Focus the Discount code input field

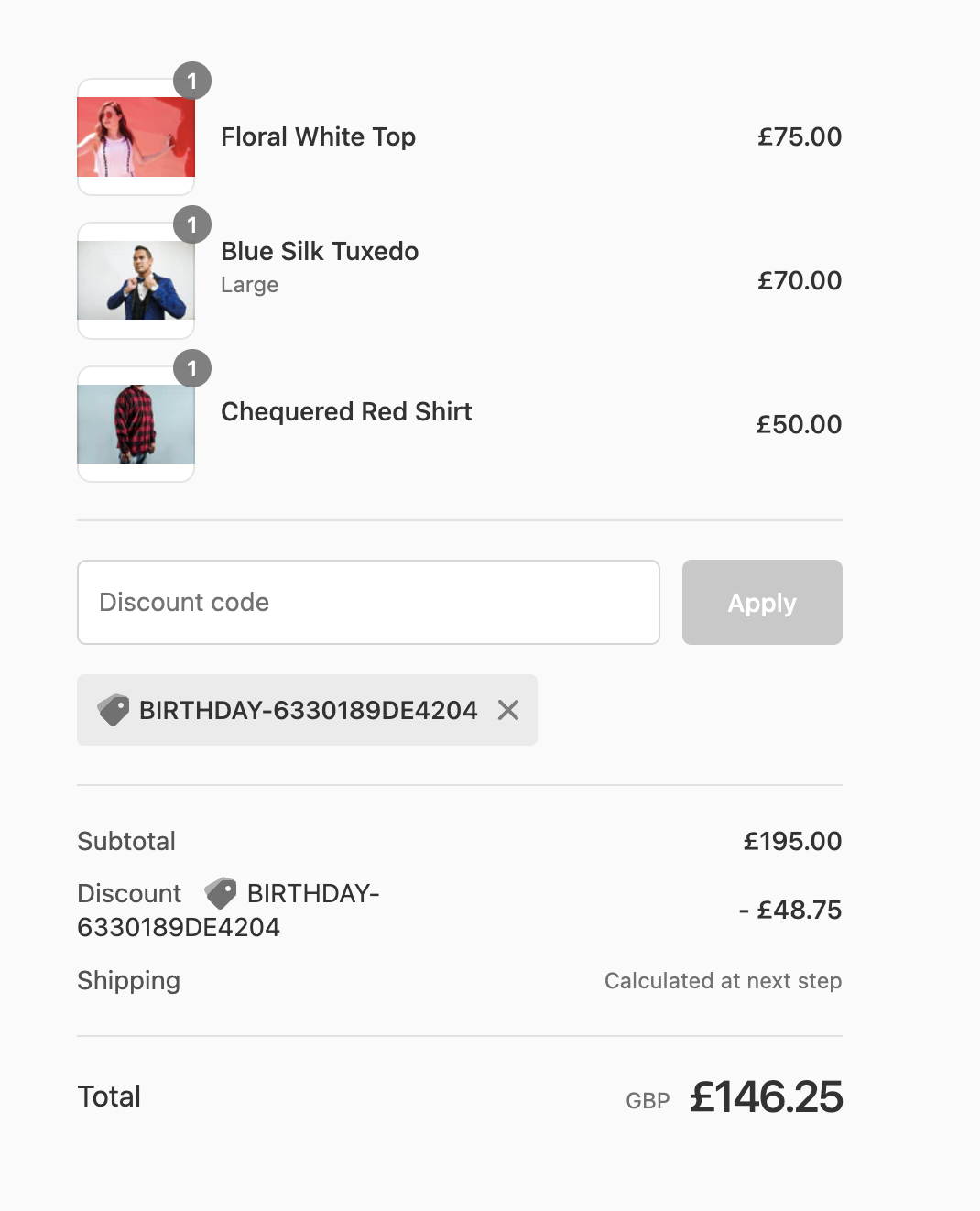click(x=368, y=603)
